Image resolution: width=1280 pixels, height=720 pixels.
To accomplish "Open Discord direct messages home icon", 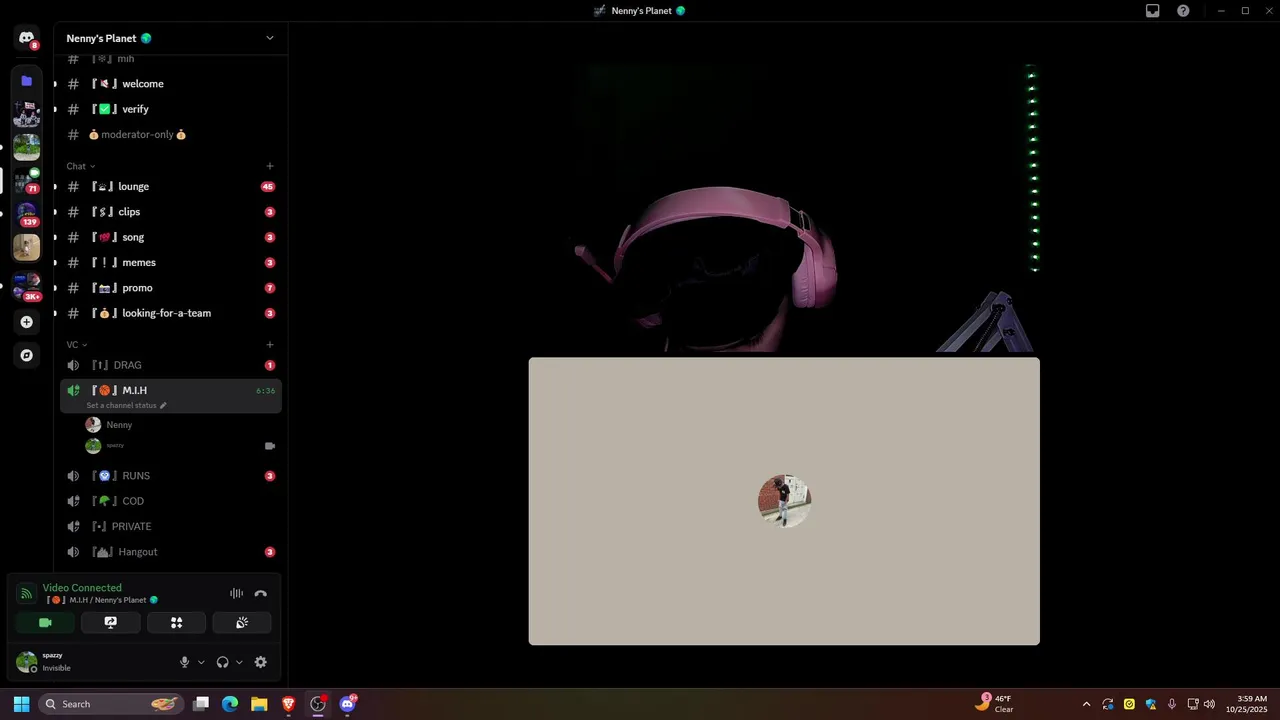I will pos(27,38).
